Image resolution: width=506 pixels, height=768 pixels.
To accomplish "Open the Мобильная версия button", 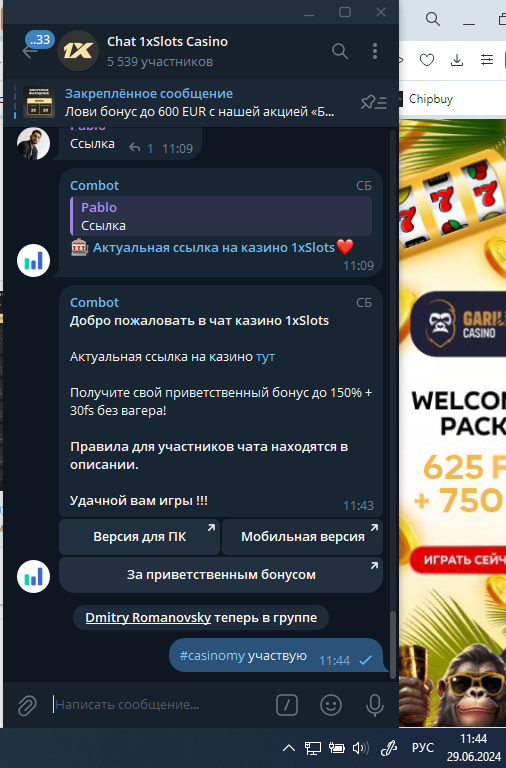I will [303, 537].
